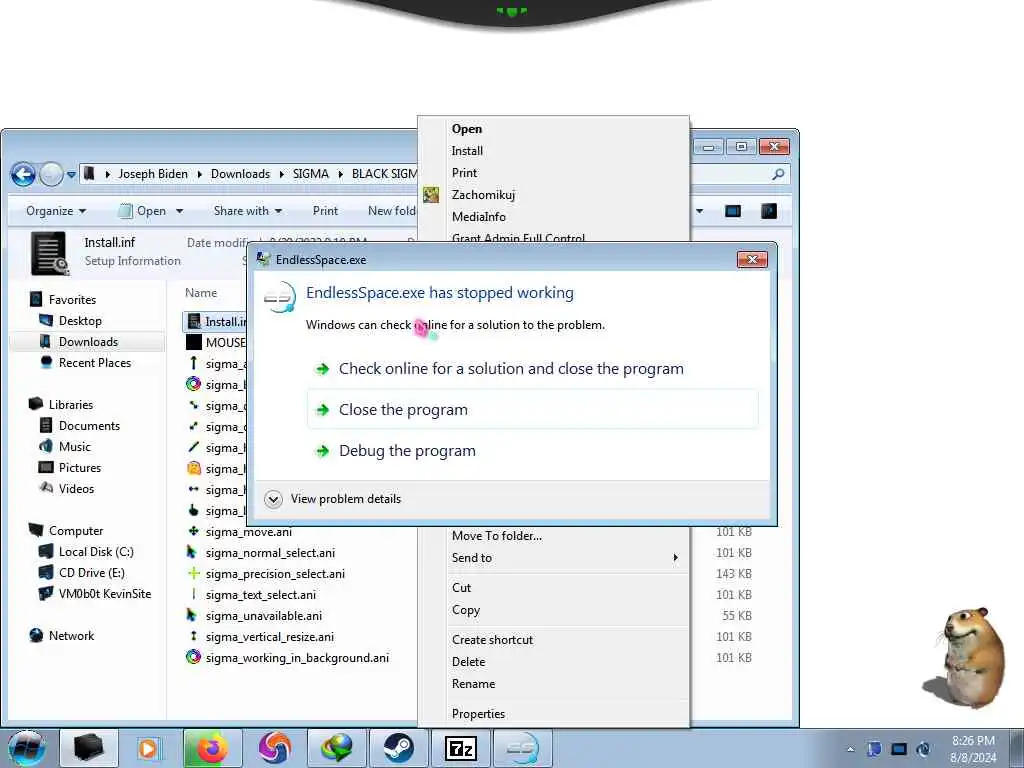
Task: Expand Send to submenu
Action: point(554,558)
